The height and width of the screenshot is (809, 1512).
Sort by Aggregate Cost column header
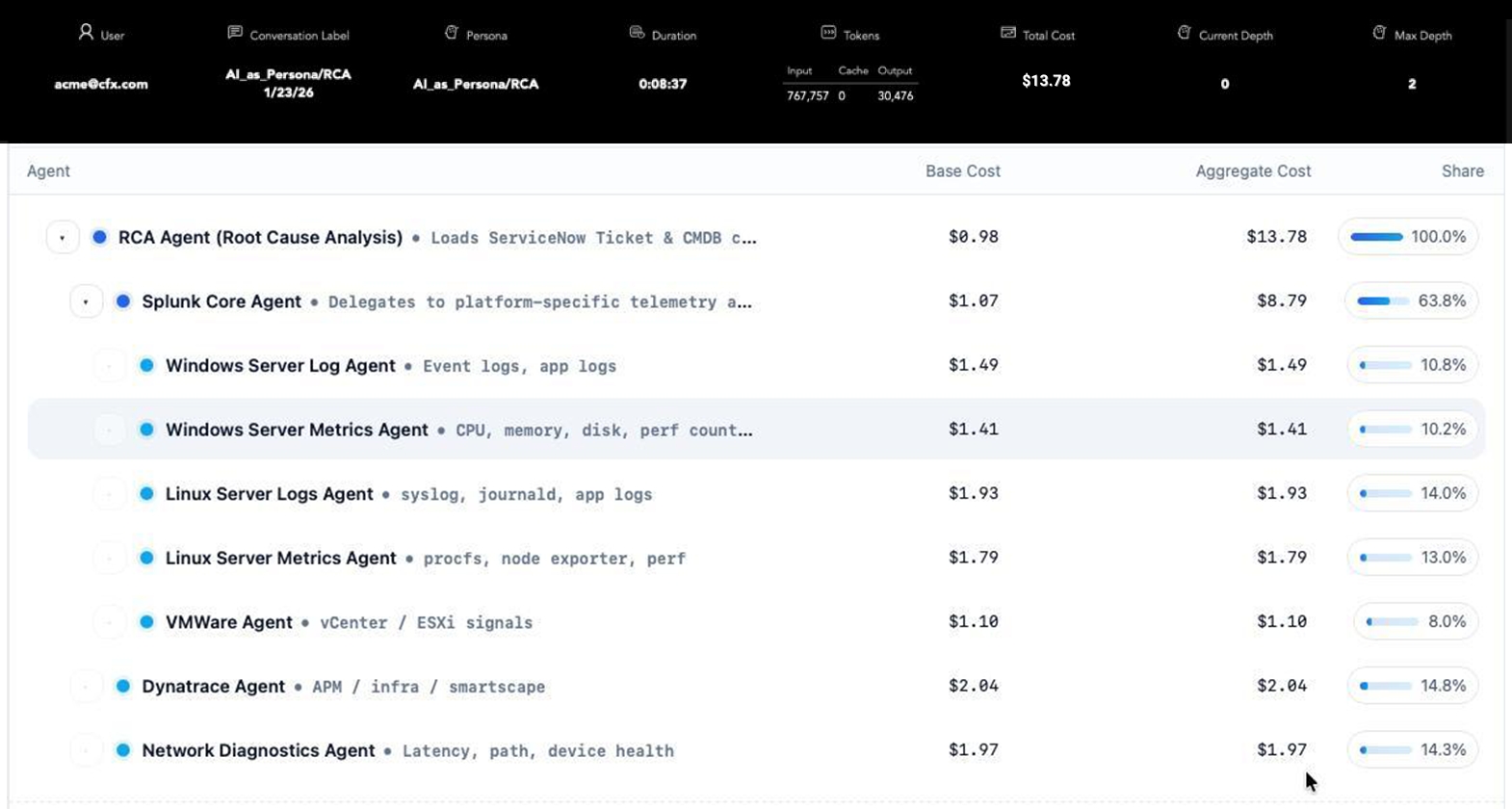point(1252,171)
